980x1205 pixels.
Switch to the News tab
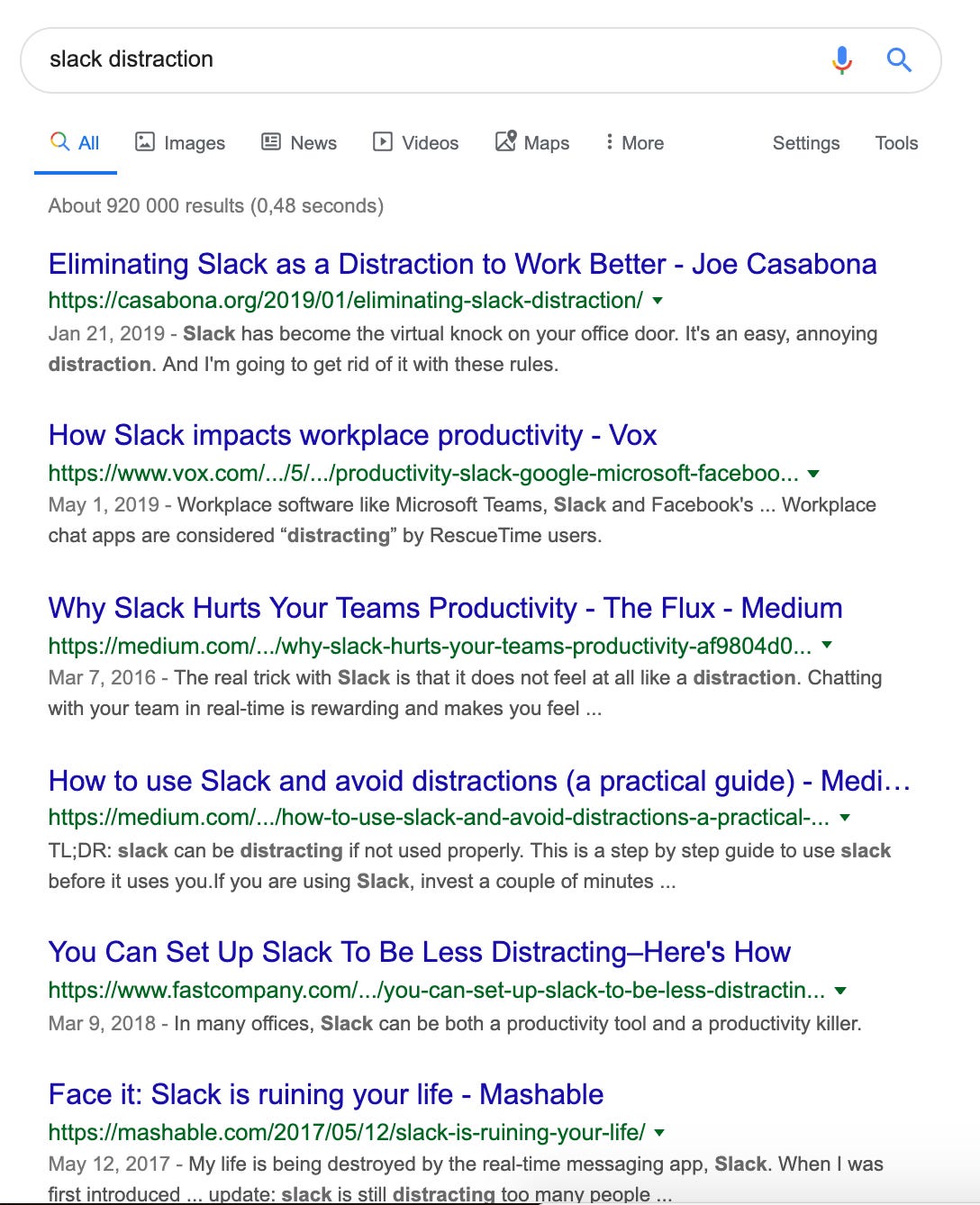[x=299, y=142]
